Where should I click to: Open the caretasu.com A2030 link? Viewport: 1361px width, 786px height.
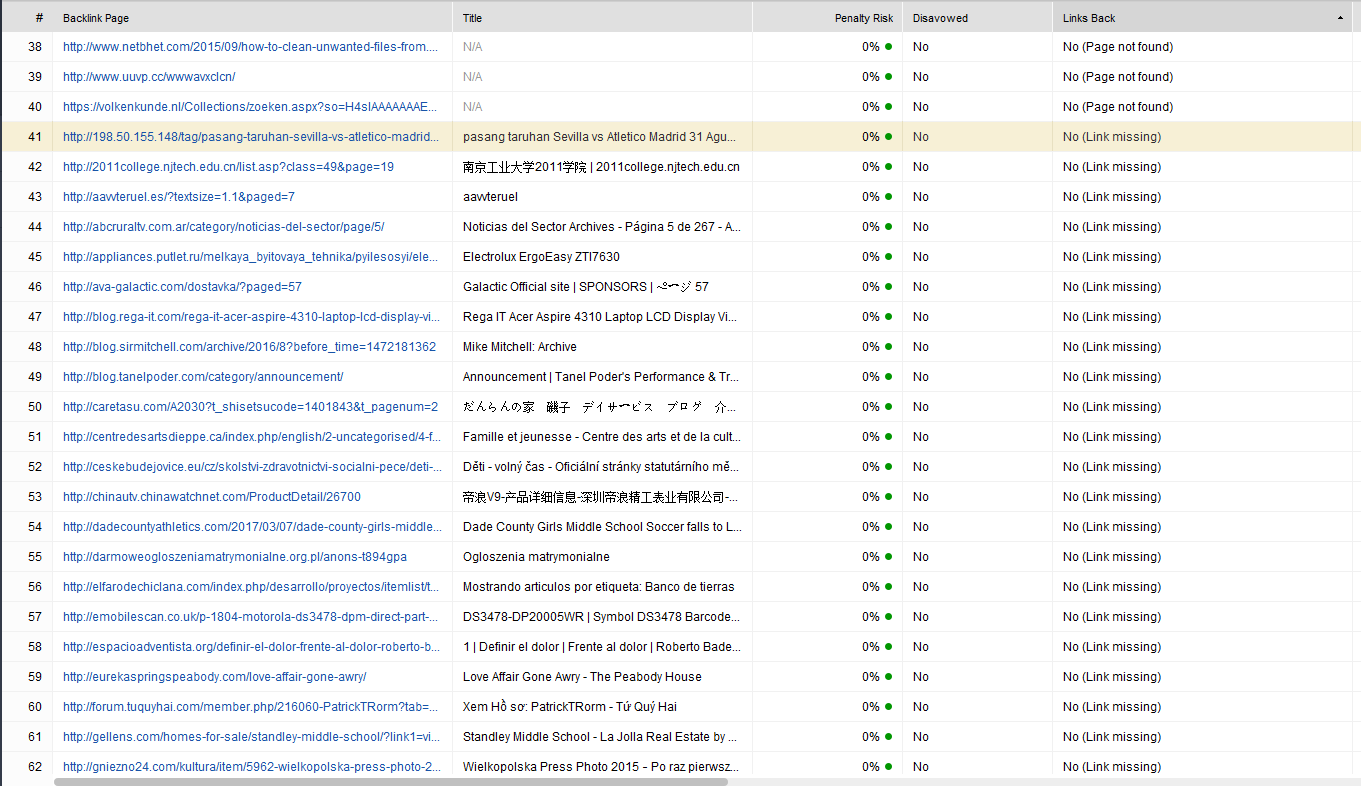(250, 407)
